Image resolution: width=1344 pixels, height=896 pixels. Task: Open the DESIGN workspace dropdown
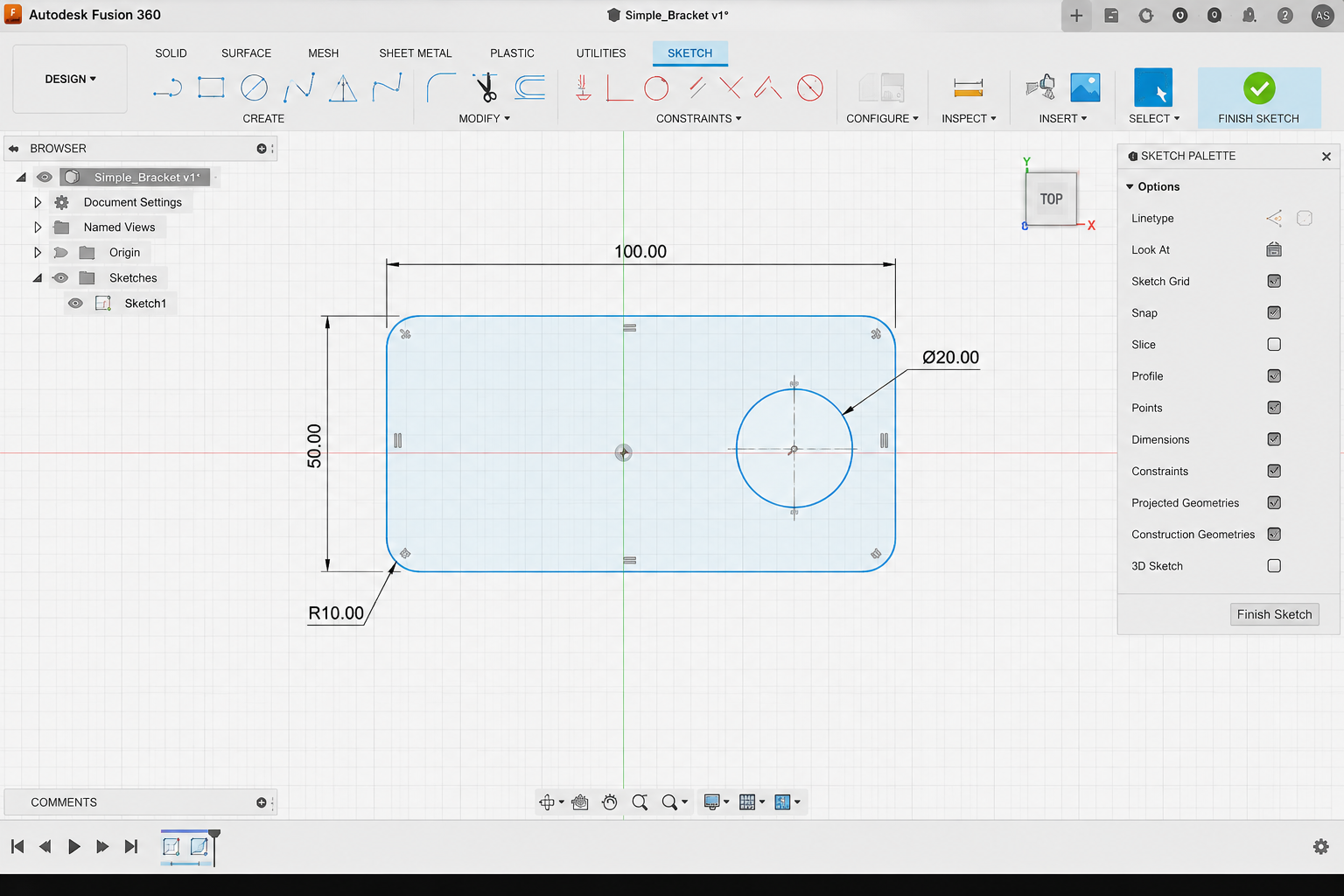tap(71, 79)
